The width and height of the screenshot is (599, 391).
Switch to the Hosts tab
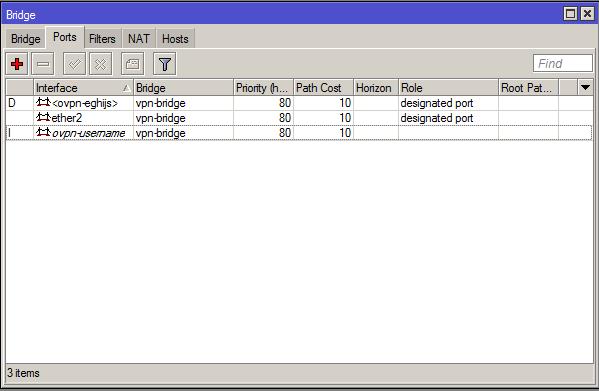tap(175, 39)
